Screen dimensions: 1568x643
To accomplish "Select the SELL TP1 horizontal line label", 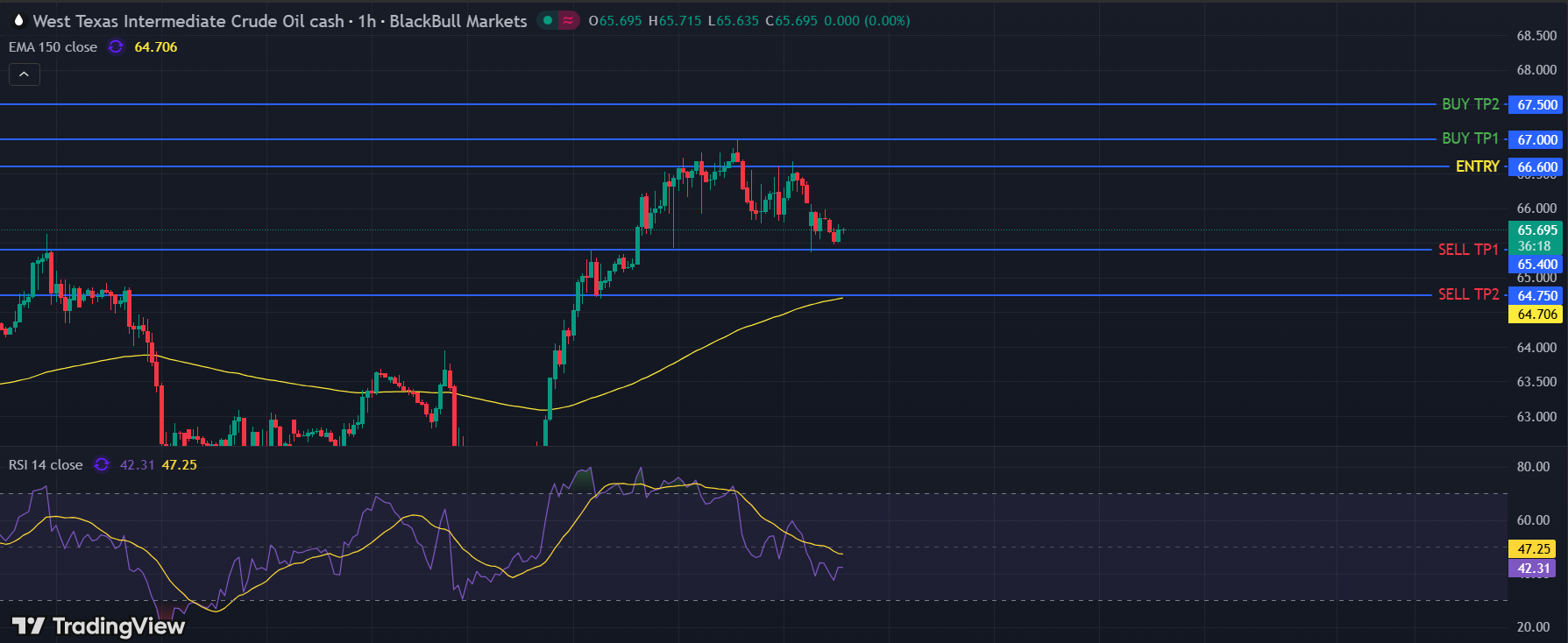I will (1468, 250).
